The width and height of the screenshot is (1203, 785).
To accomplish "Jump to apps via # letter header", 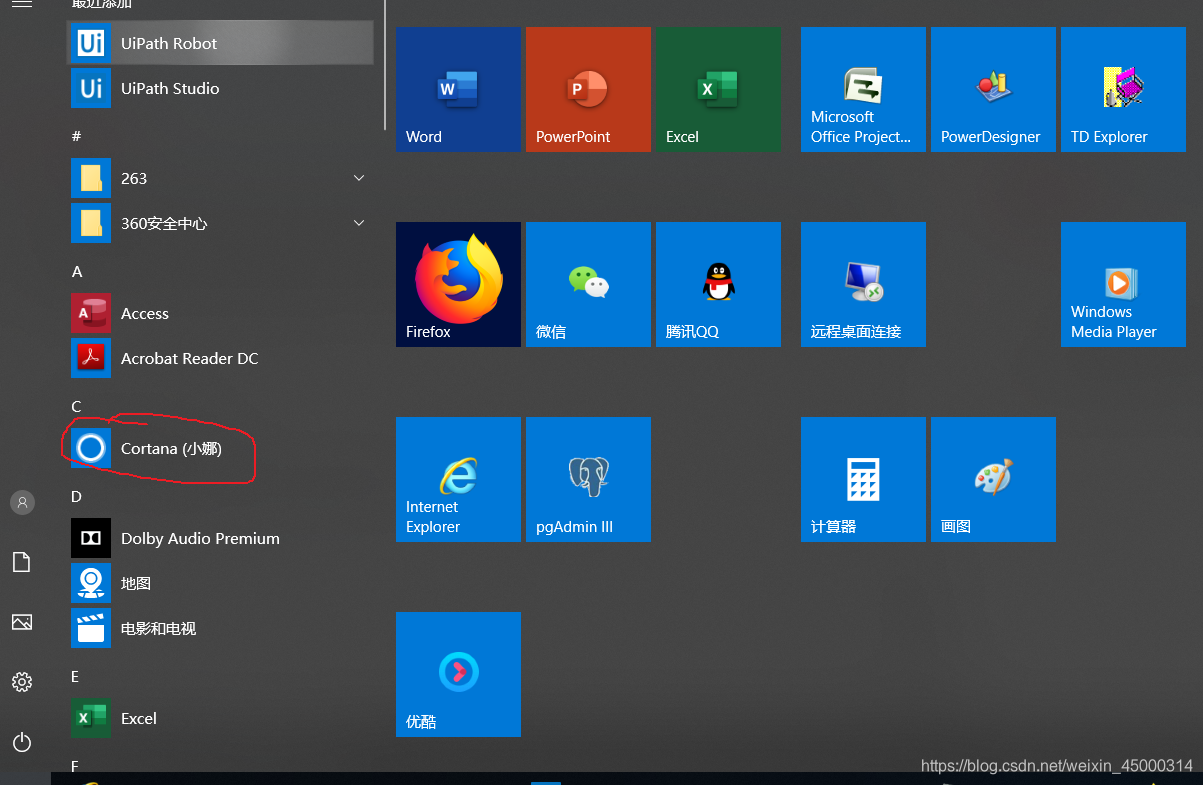I will 76,135.
